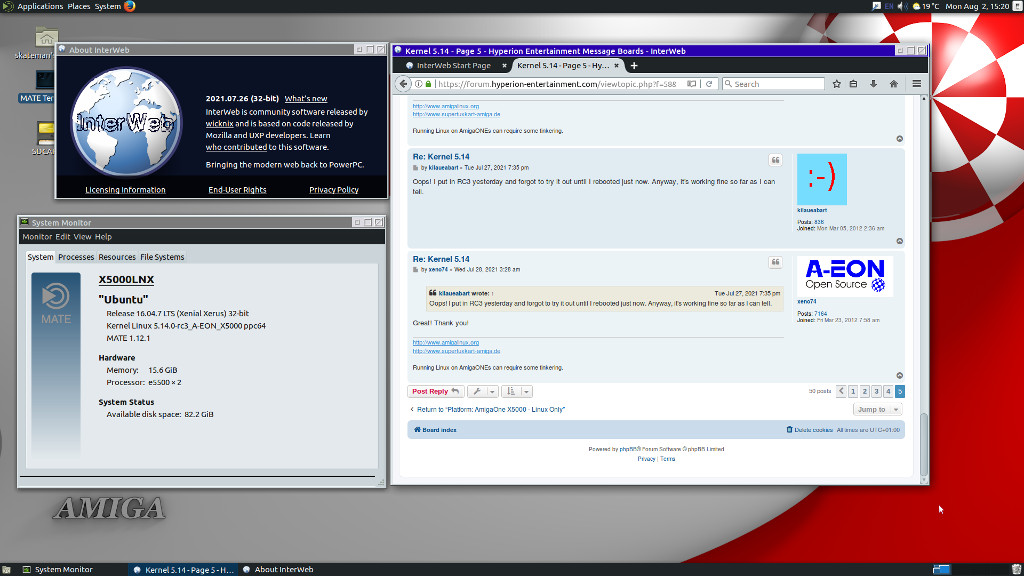Bookmark this page with the star icon
Image resolution: width=1024 pixels, height=576 pixels.
(837, 84)
